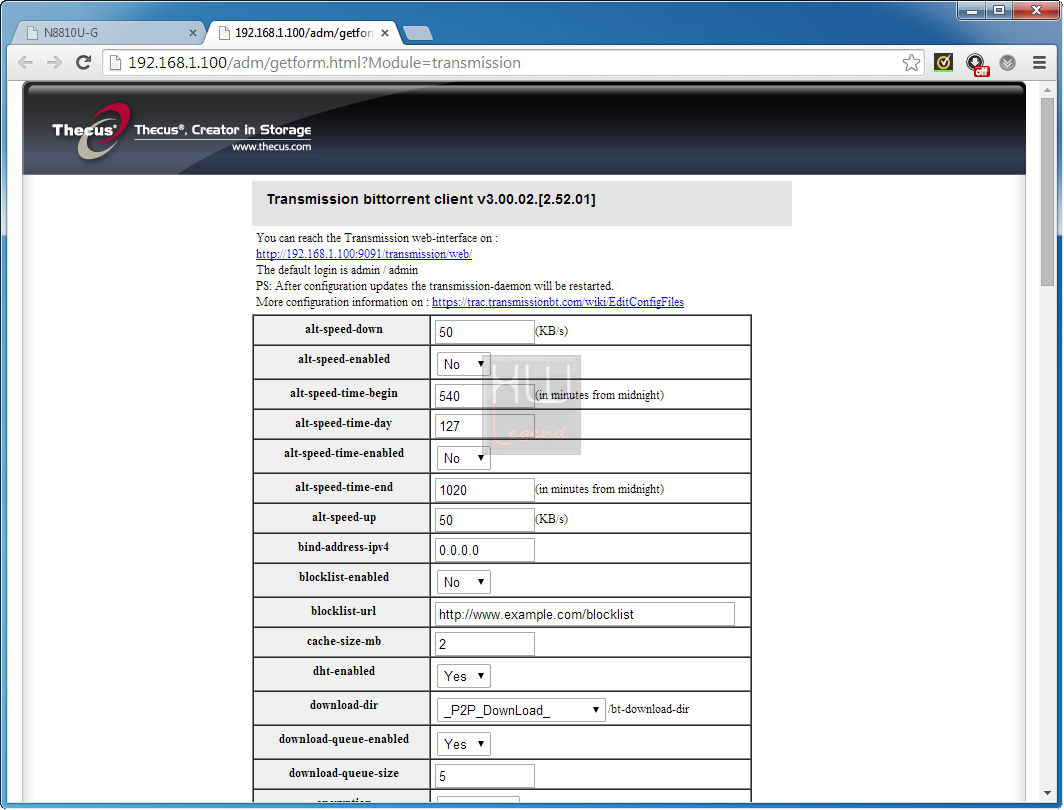The image size is (1064, 810).
Task: Click the '/bt-download-dir' text
Action: tap(649, 709)
